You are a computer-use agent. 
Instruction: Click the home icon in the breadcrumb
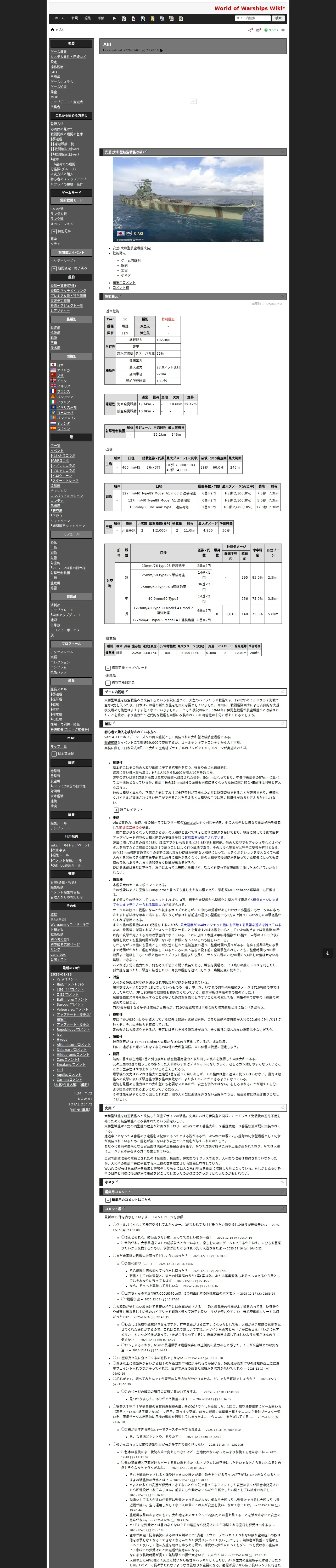pyautogui.click(x=52, y=30)
